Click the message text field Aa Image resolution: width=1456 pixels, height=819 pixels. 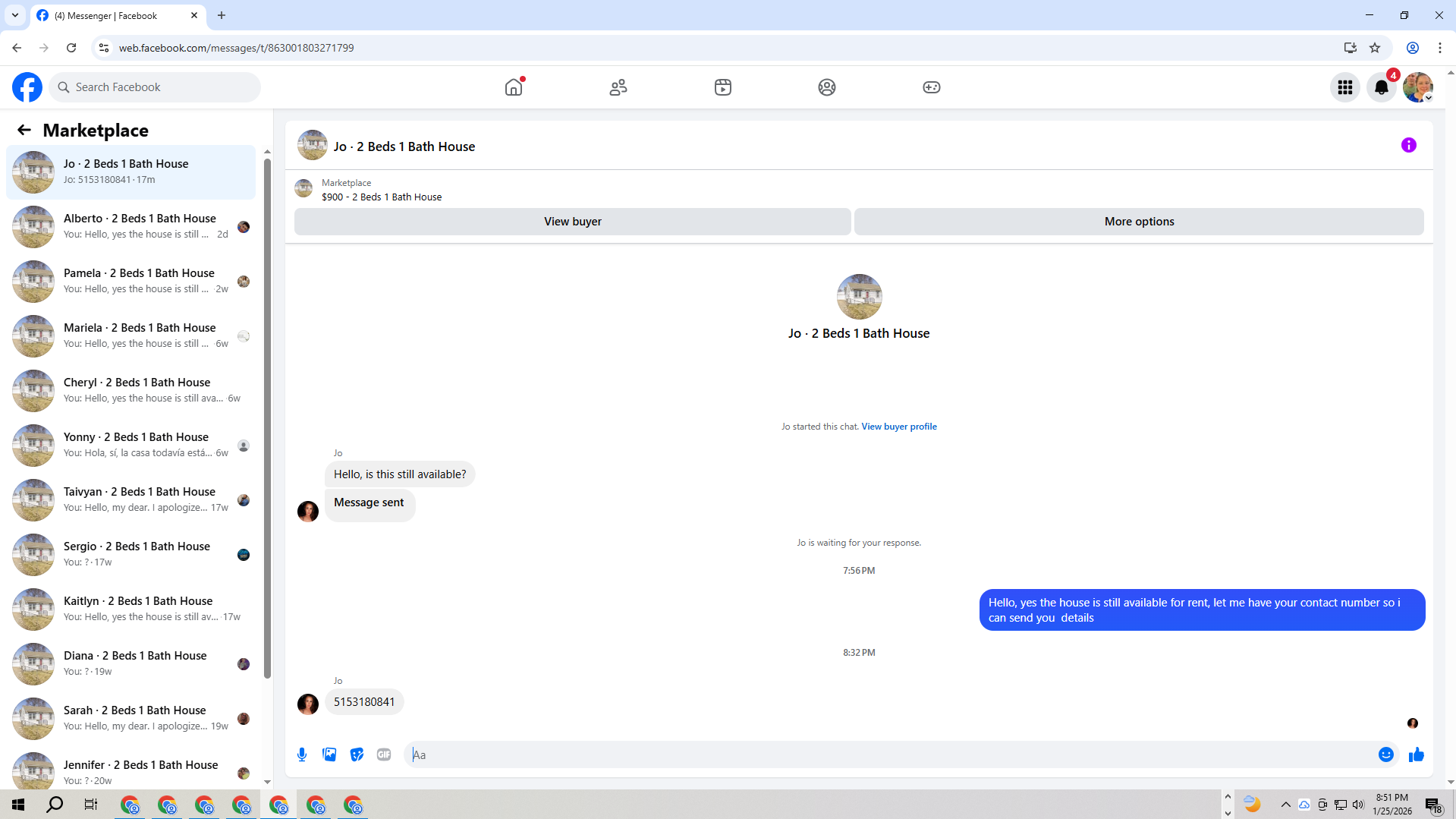point(891,754)
